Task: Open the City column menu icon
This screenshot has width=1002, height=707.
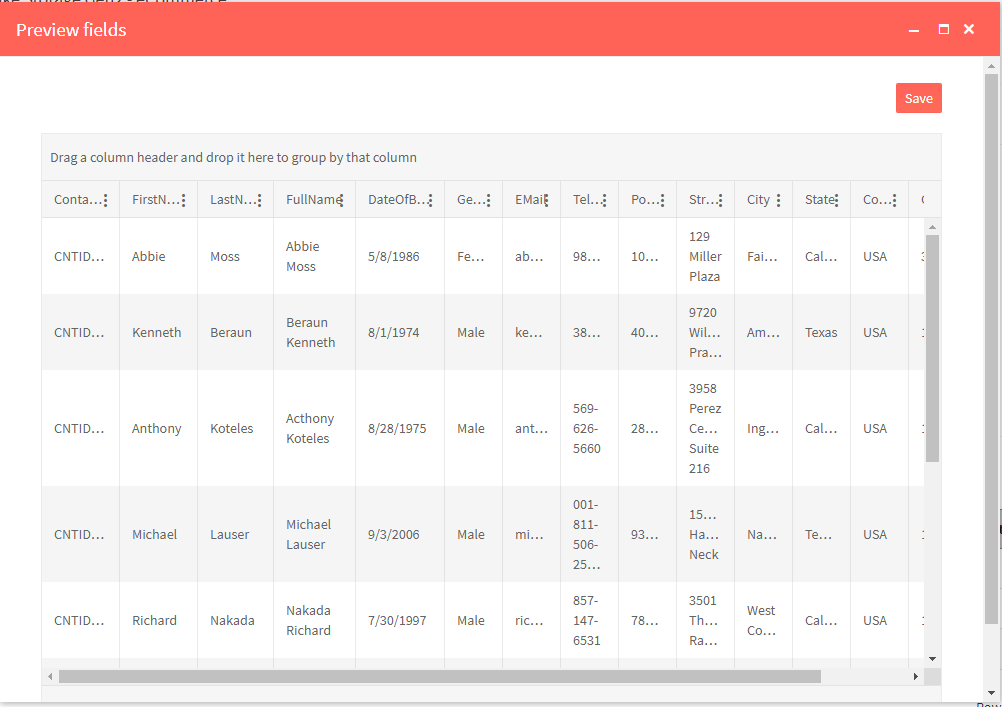Action: click(778, 201)
